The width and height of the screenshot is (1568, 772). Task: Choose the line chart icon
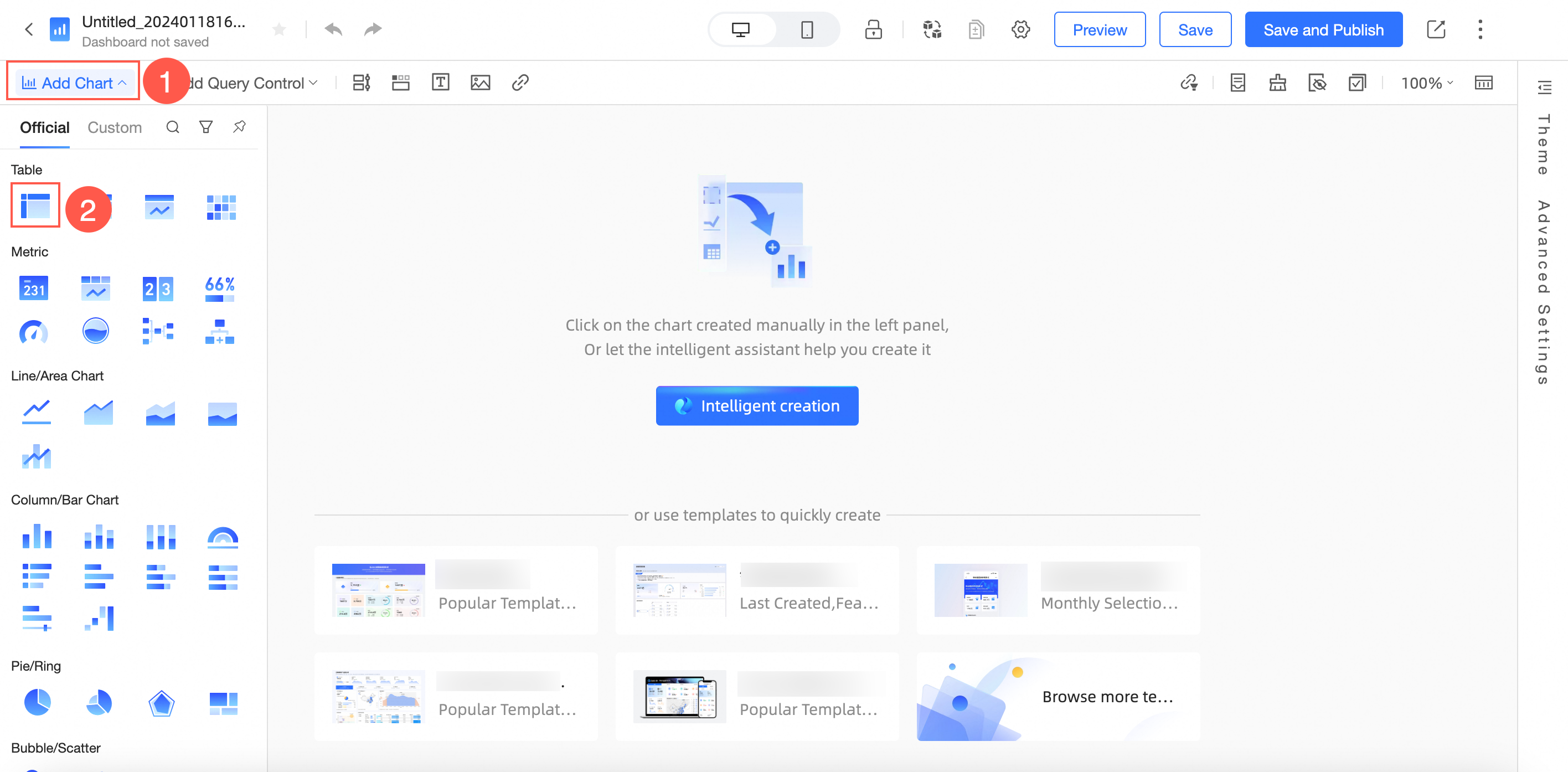point(36,412)
